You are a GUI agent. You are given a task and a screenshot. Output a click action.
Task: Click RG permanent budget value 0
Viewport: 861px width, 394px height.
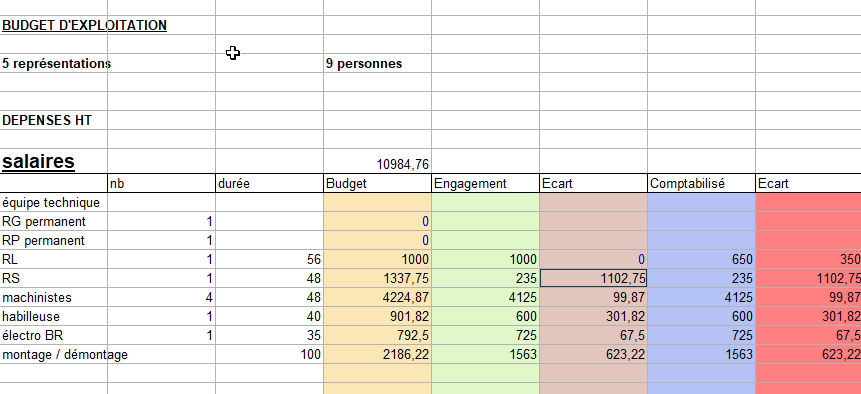coord(377,222)
